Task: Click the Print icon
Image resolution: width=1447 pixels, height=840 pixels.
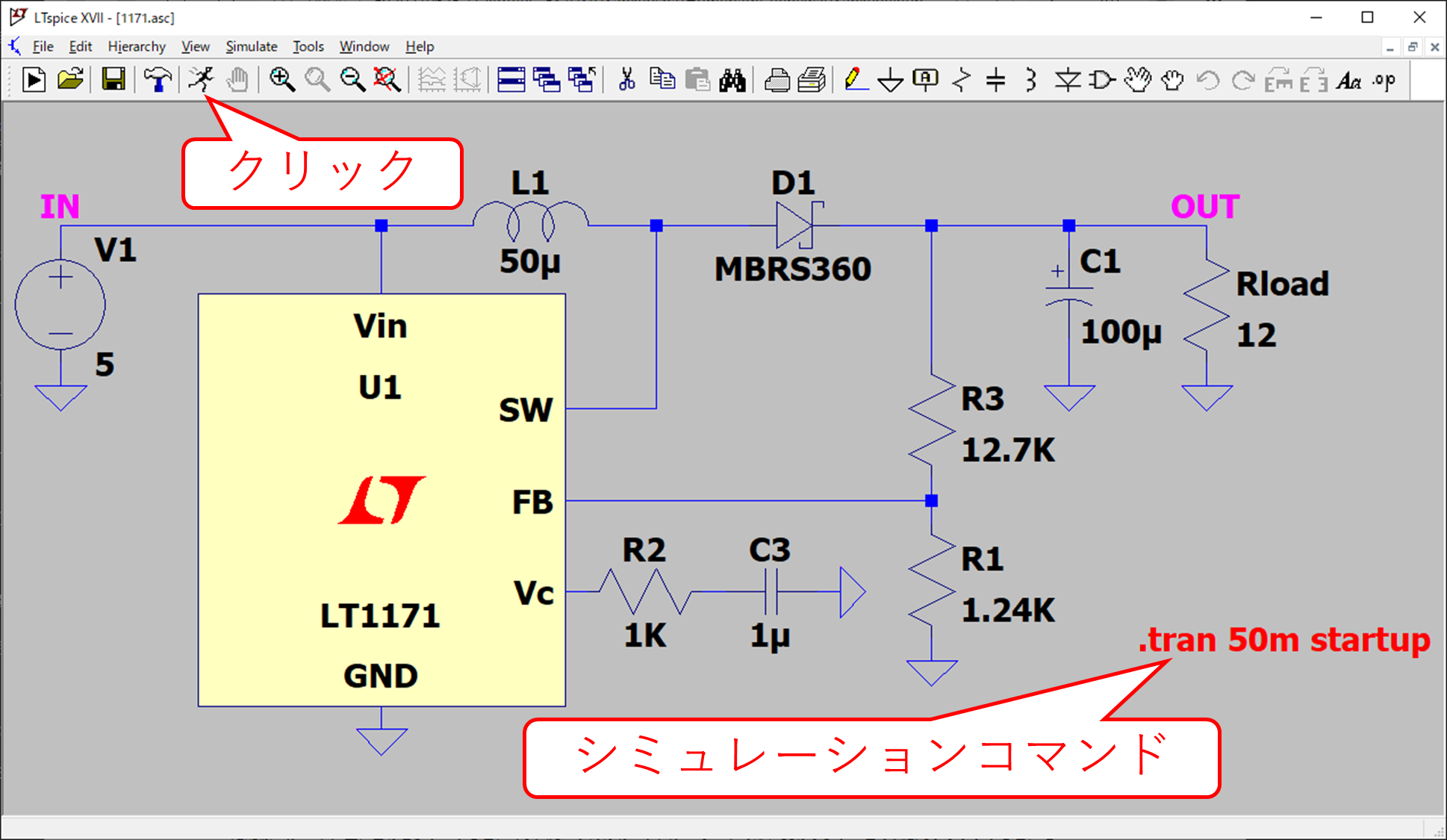Action: click(777, 79)
